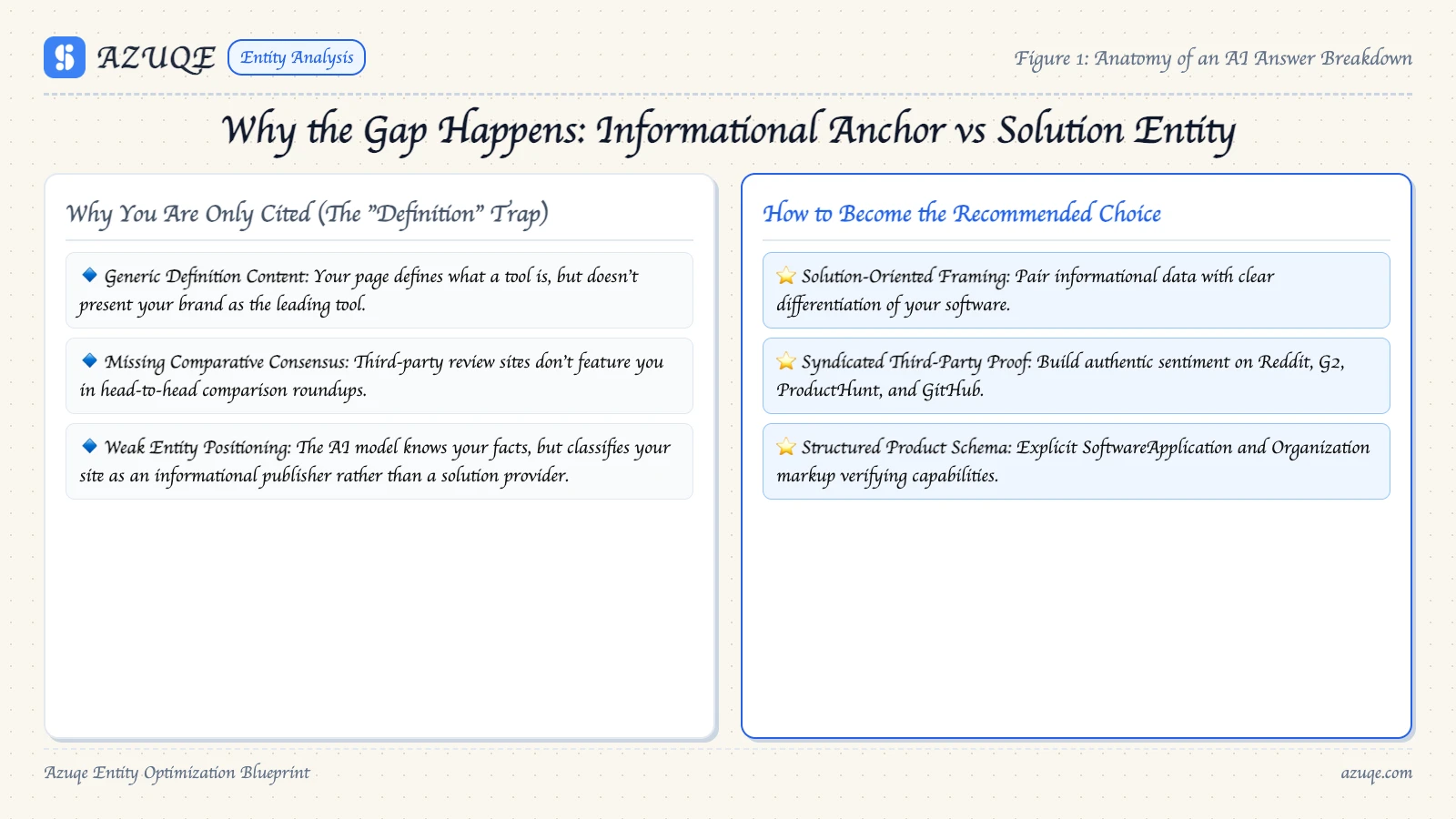
Task: Click the blue diamond beside Weak Entity Positioning
Action: tap(89, 446)
